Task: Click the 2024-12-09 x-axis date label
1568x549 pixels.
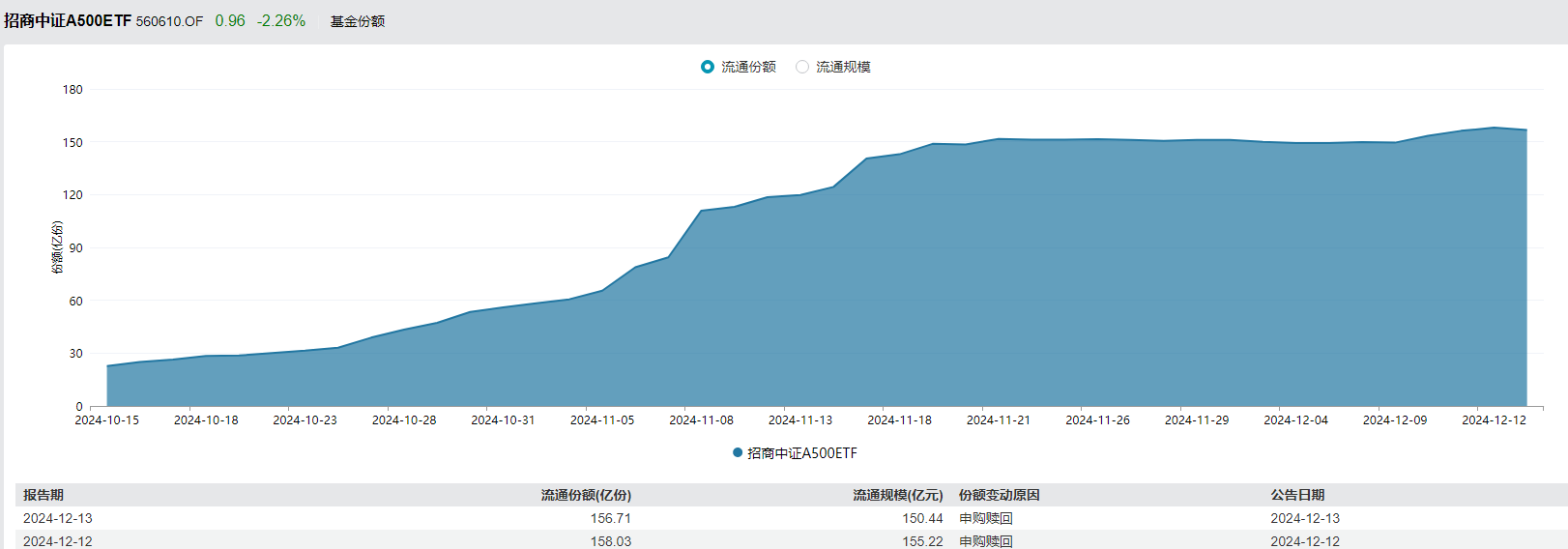Action: [1394, 419]
